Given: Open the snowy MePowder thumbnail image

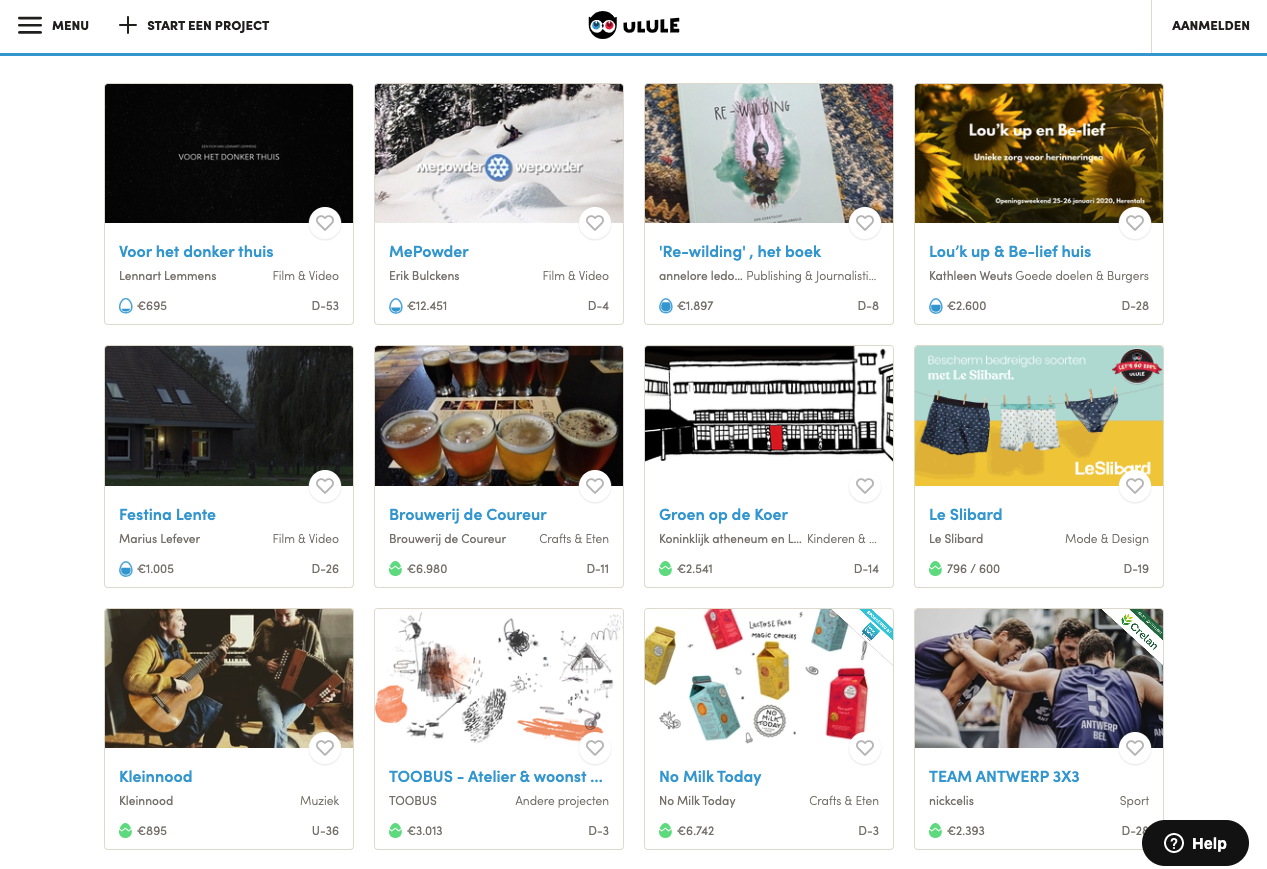Looking at the screenshot, I should tap(499, 153).
